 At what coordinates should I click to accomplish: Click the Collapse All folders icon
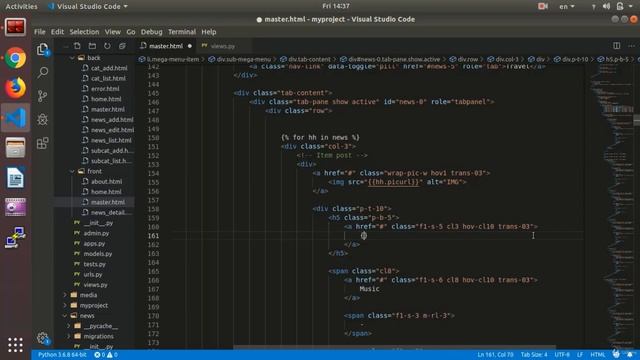click(x=122, y=46)
